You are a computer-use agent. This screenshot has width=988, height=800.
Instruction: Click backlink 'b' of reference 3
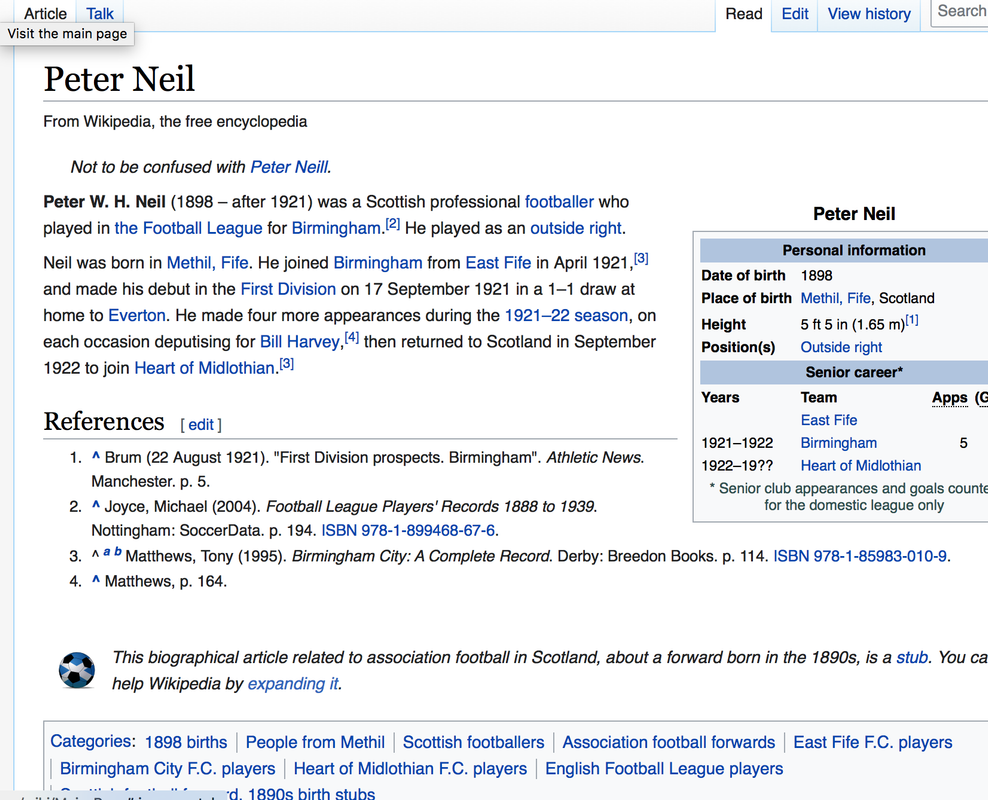coord(118,552)
